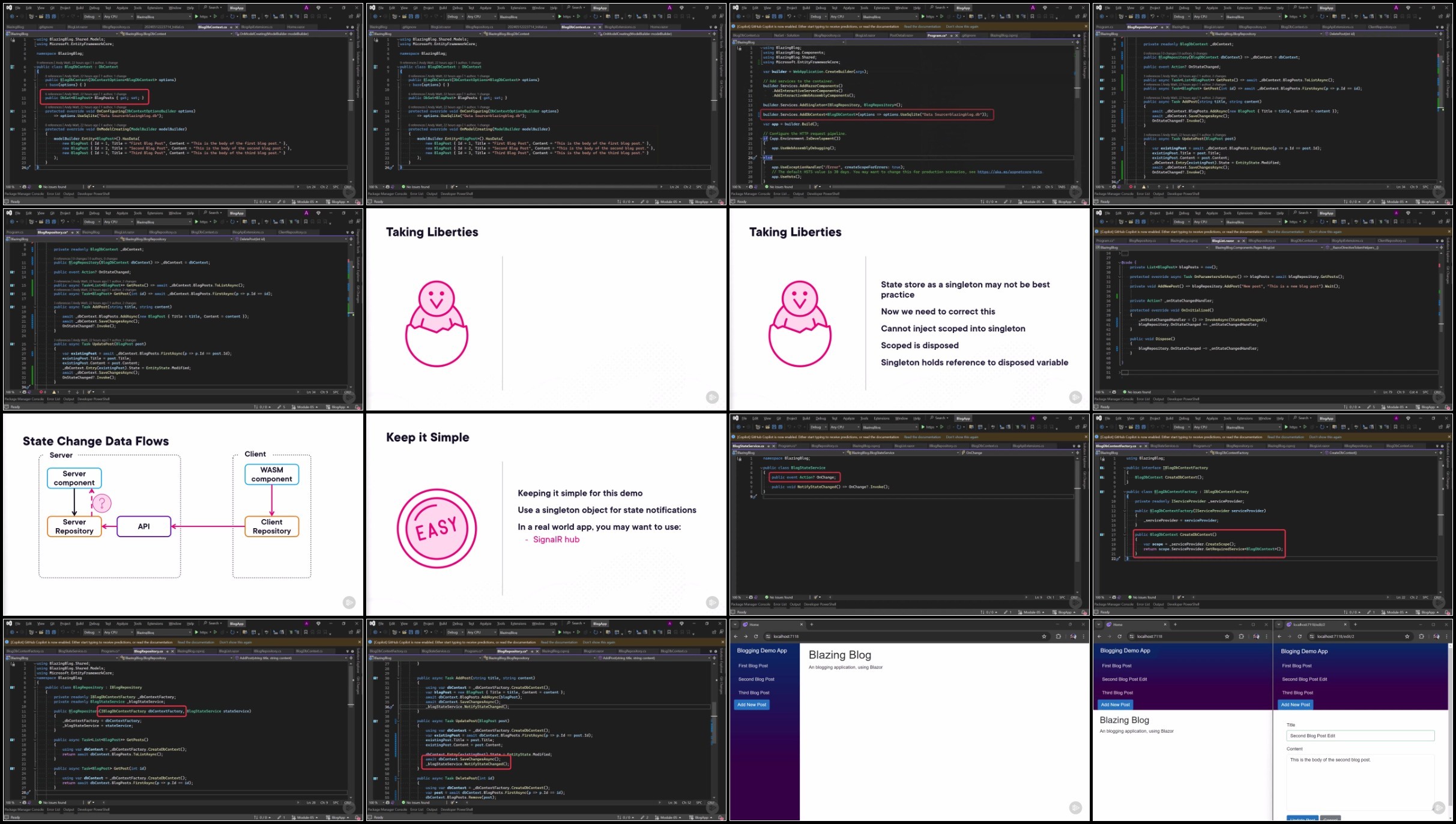Click BlogApp repository in BlogStateService.cs editor status bar
The width and height of the screenshot is (1456, 824).
point(1064,612)
